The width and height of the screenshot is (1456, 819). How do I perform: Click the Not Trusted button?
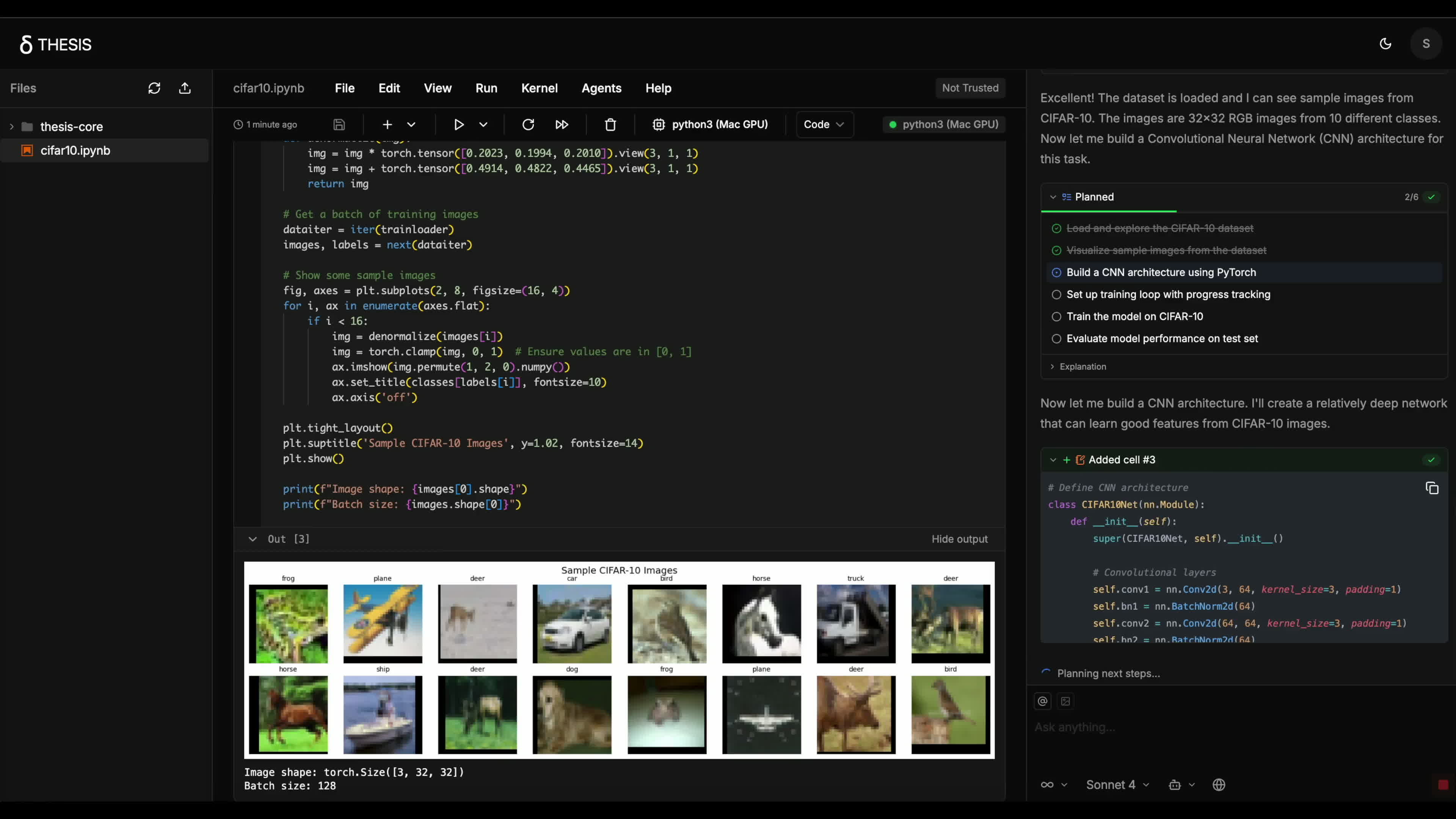(970, 88)
